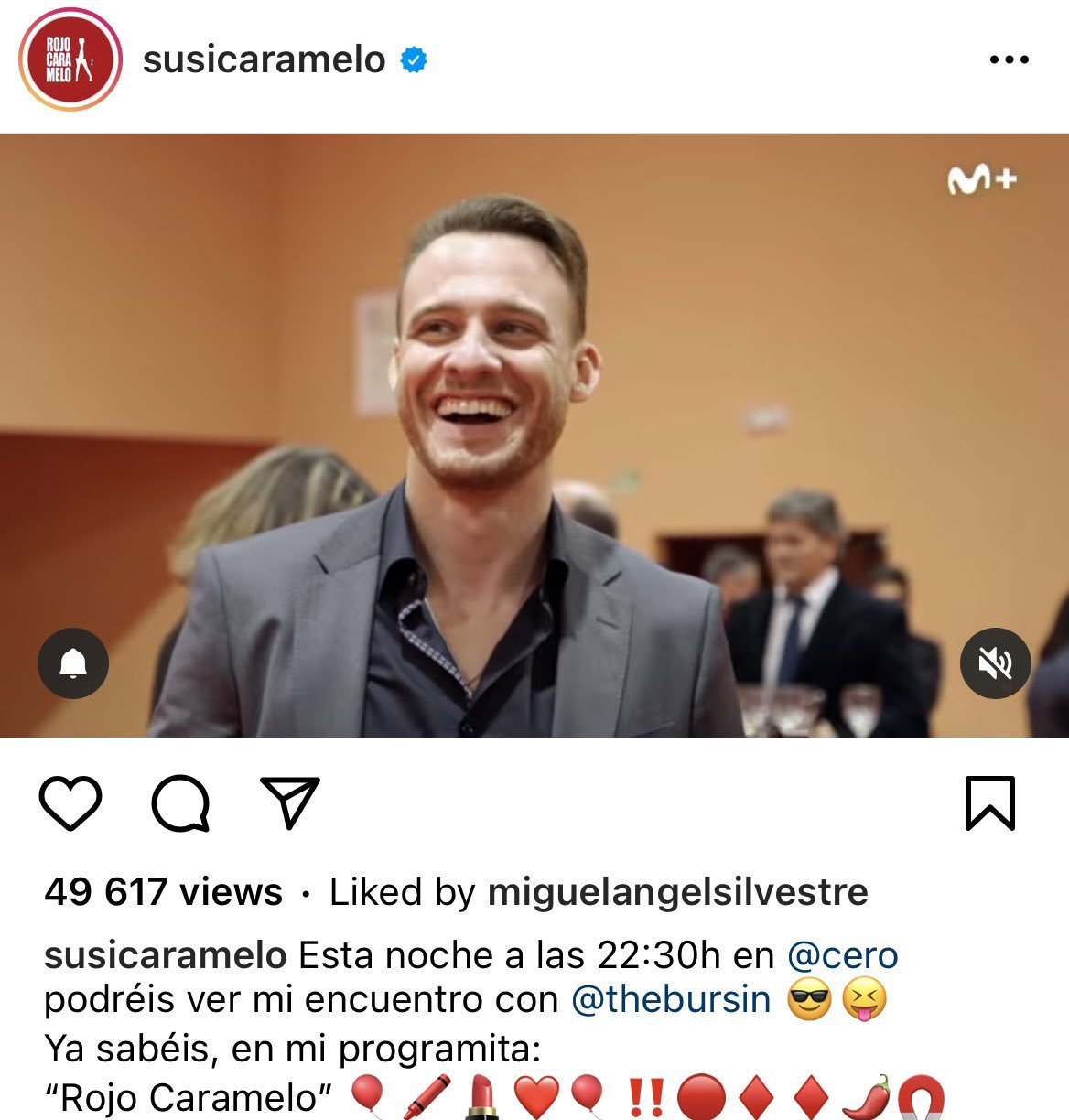Tap the video of the laughing man

[x=534, y=436]
